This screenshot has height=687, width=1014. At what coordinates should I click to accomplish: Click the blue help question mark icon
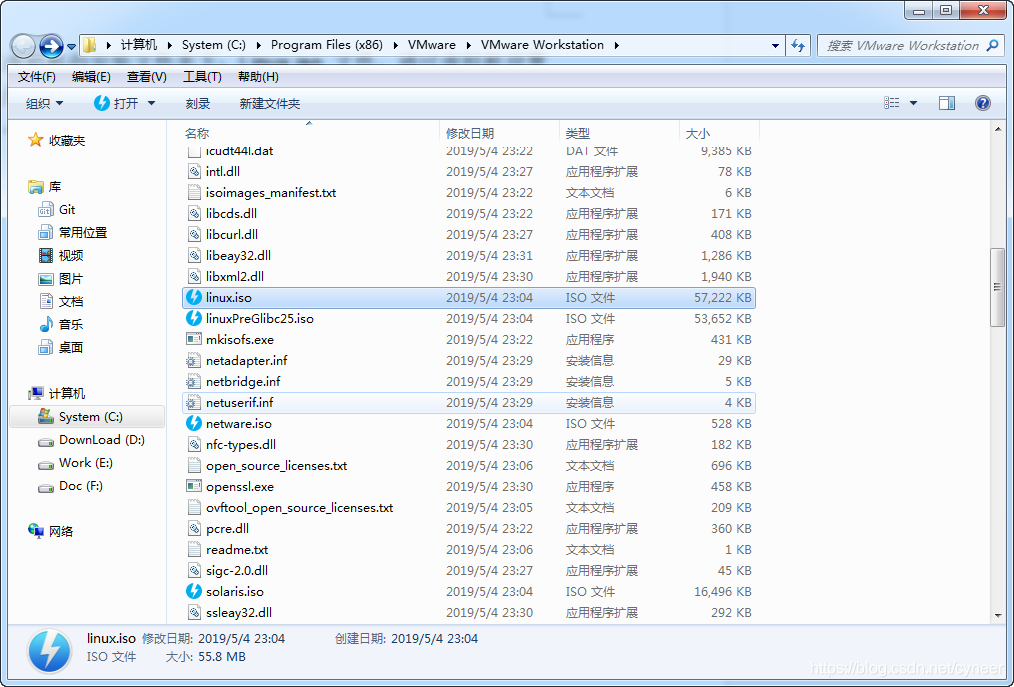[x=982, y=103]
